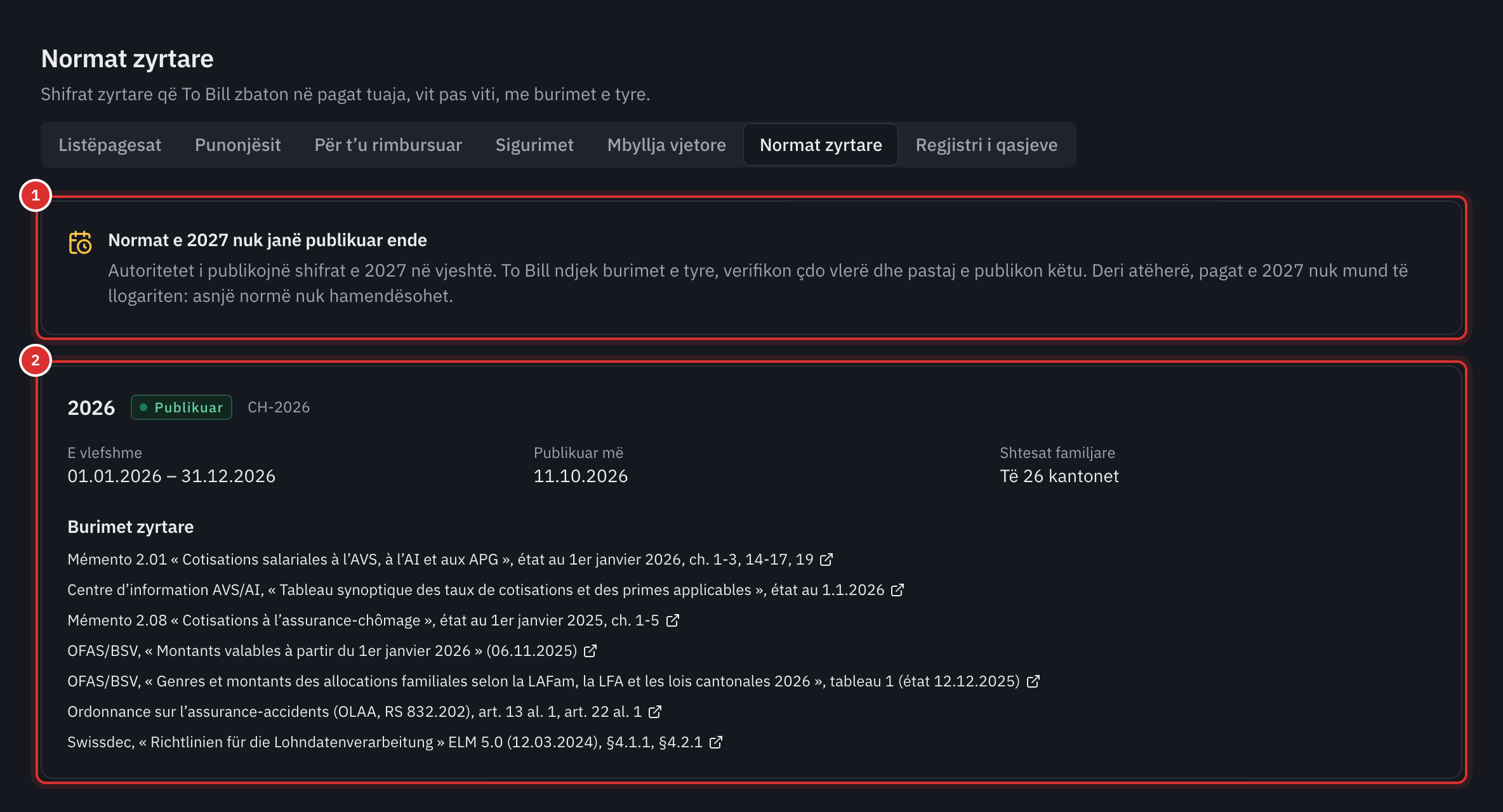Select the Për t'u rimbursuar tab
Screen dimensions: 1503x812
click(x=388, y=145)
